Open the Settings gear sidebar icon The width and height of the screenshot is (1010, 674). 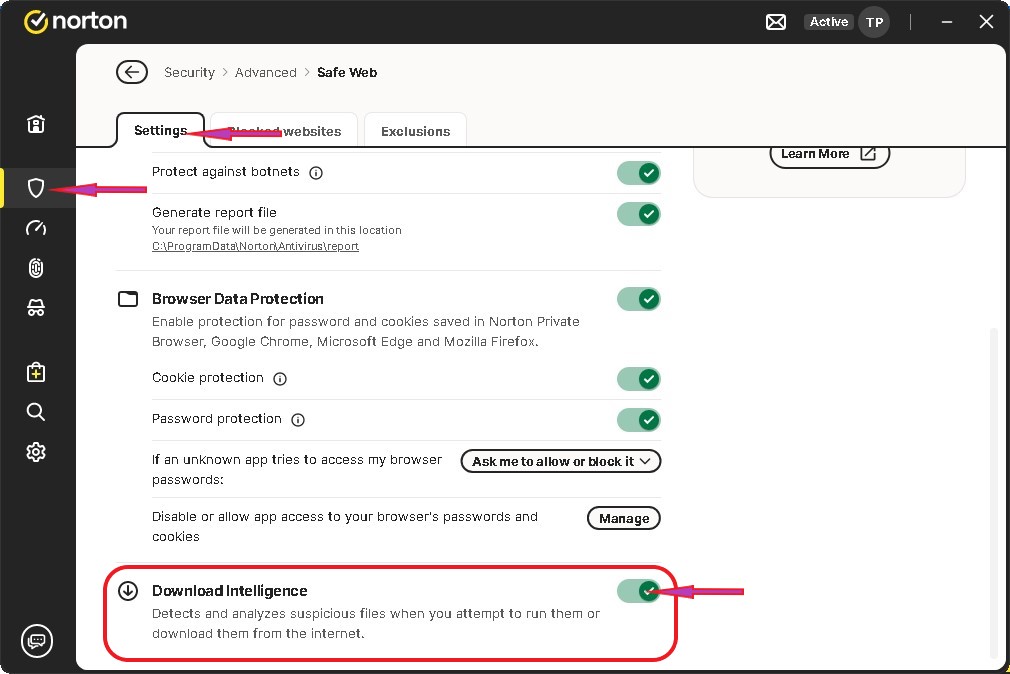36,452
